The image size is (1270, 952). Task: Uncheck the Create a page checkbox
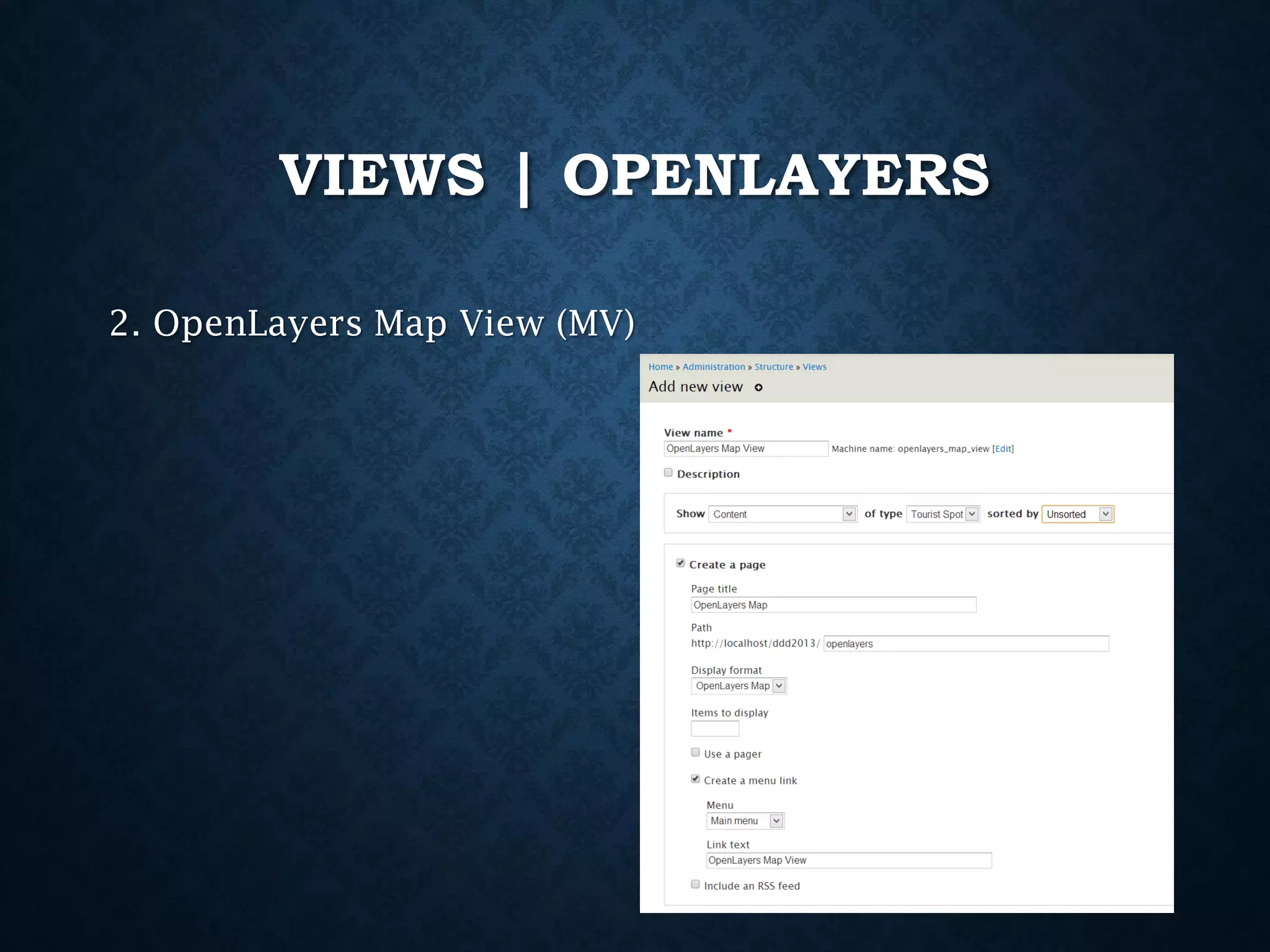[x=680, y=563]
